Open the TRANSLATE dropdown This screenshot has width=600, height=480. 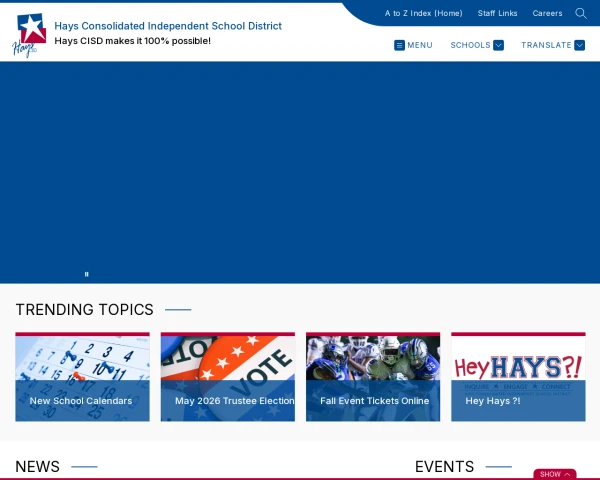click(552, 45)
